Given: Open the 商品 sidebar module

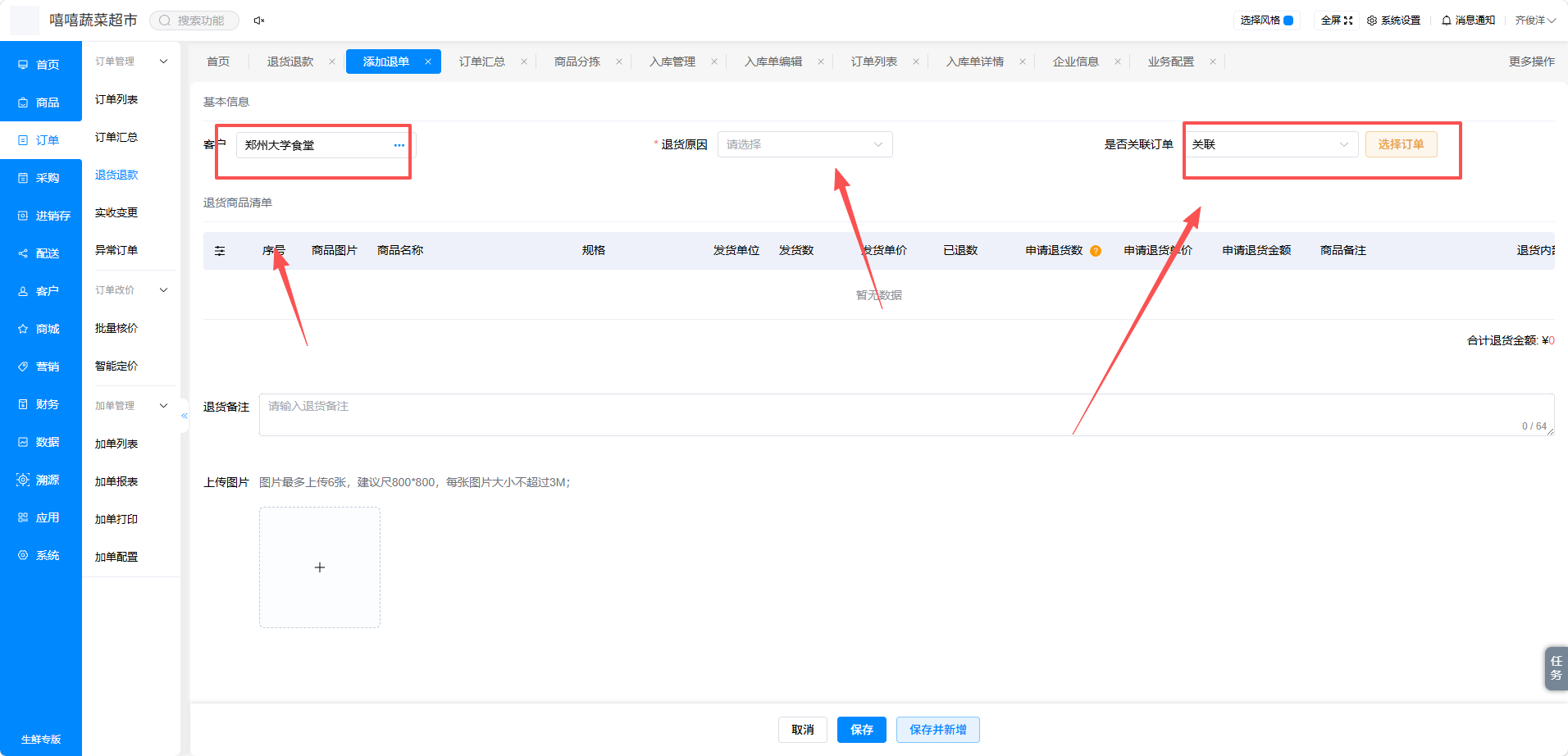Looking at the screenshot, I should pos(40,102).
